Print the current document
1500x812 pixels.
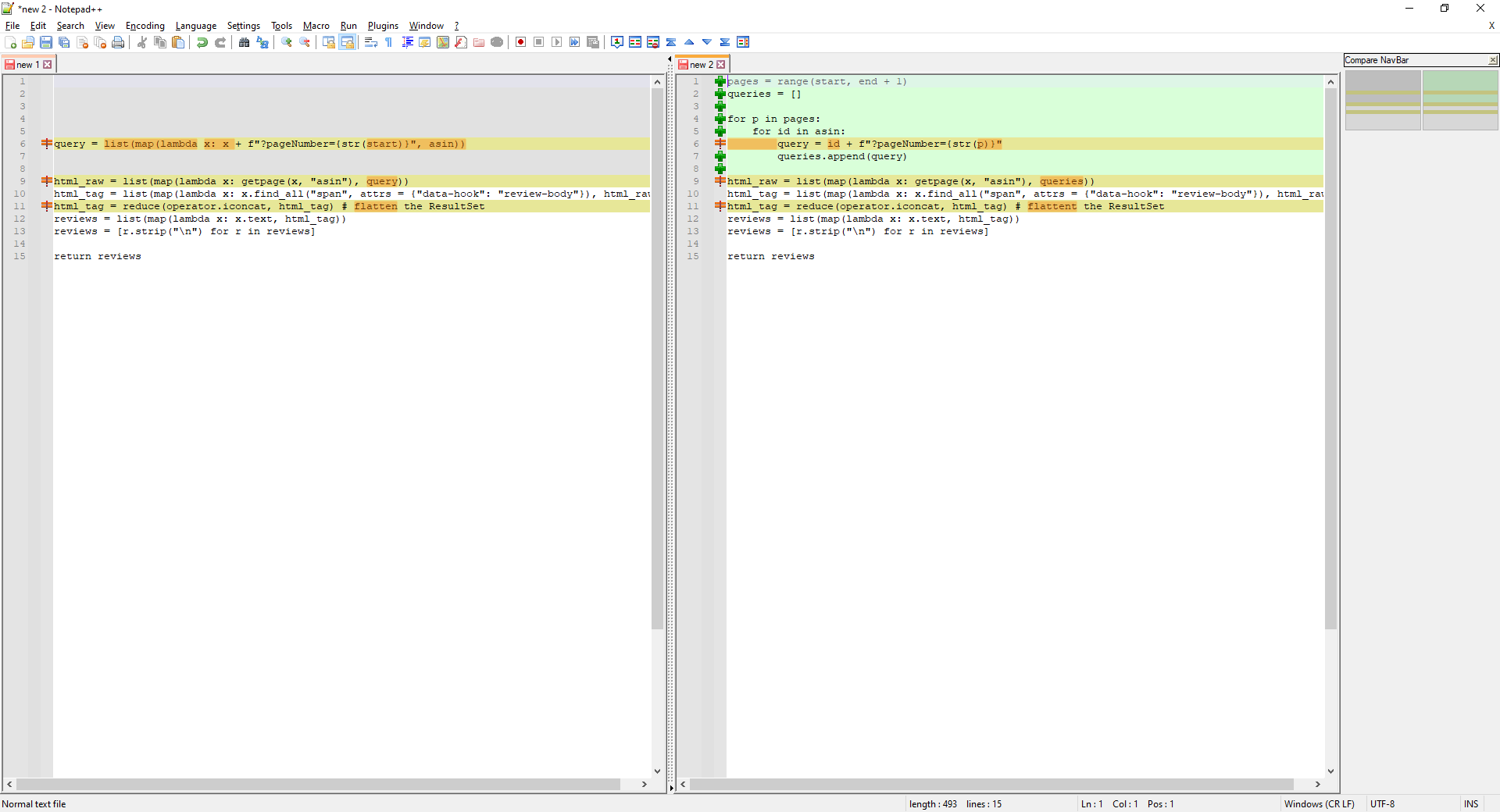pos(118,42)
